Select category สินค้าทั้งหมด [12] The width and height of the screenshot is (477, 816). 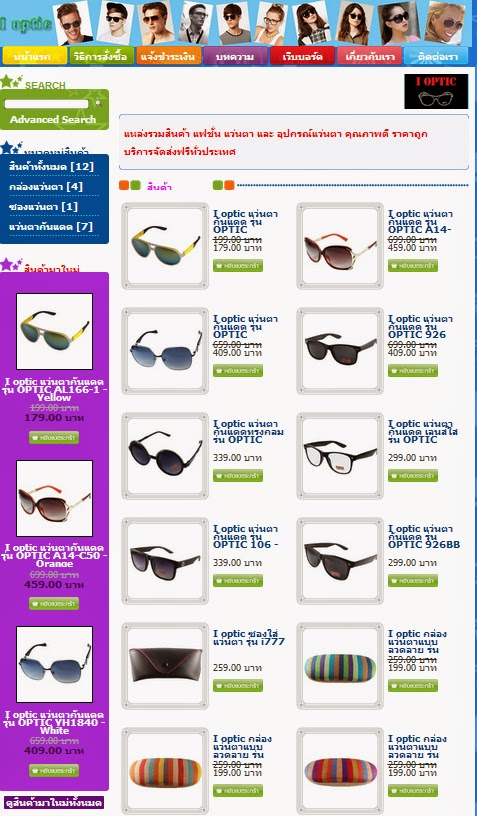[x=51, y=167]
